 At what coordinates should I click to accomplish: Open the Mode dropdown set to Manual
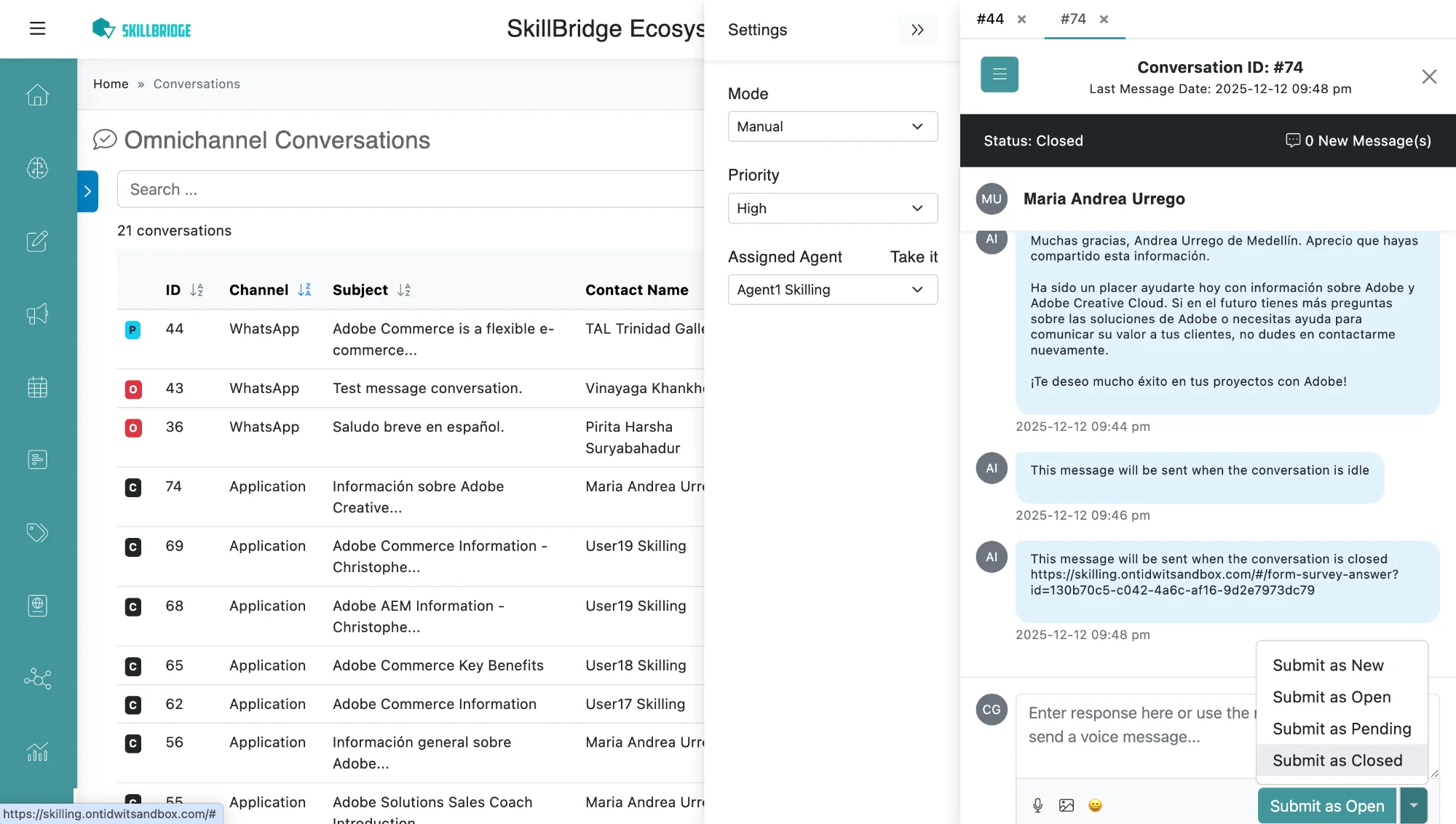click(x=832, y=127)
